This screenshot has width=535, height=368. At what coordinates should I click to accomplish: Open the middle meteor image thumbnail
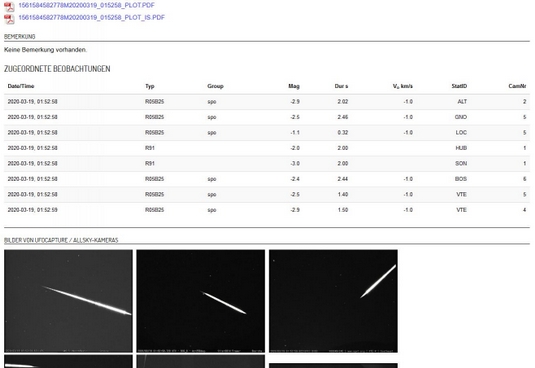[201, 301]
